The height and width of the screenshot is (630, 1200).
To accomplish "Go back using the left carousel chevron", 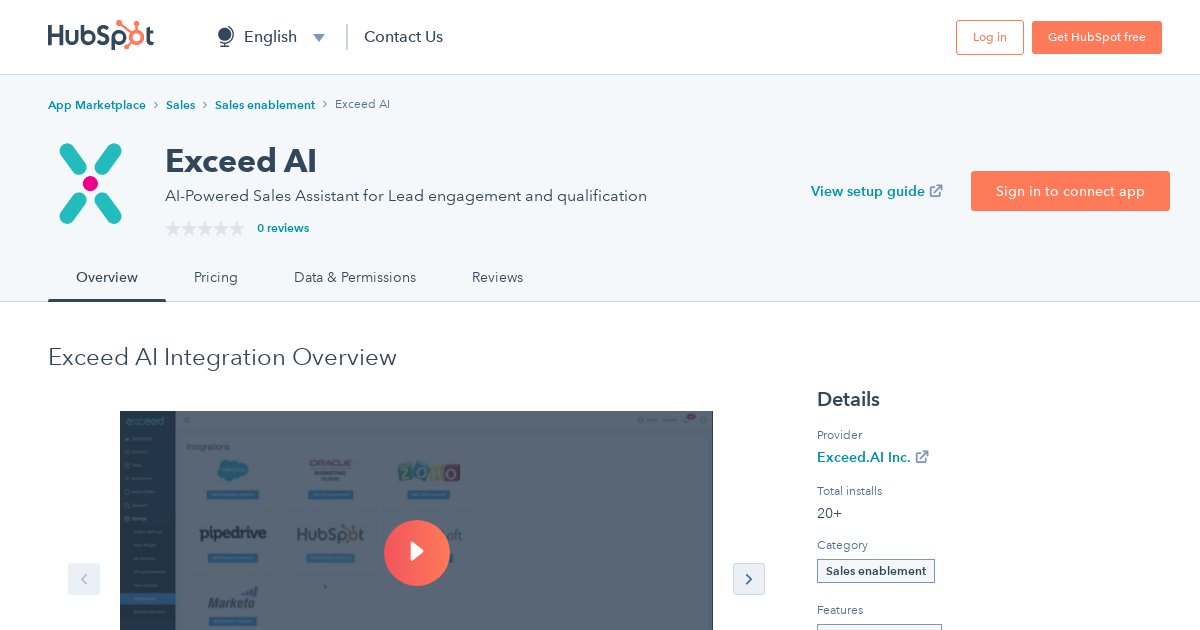I will 84,579.
